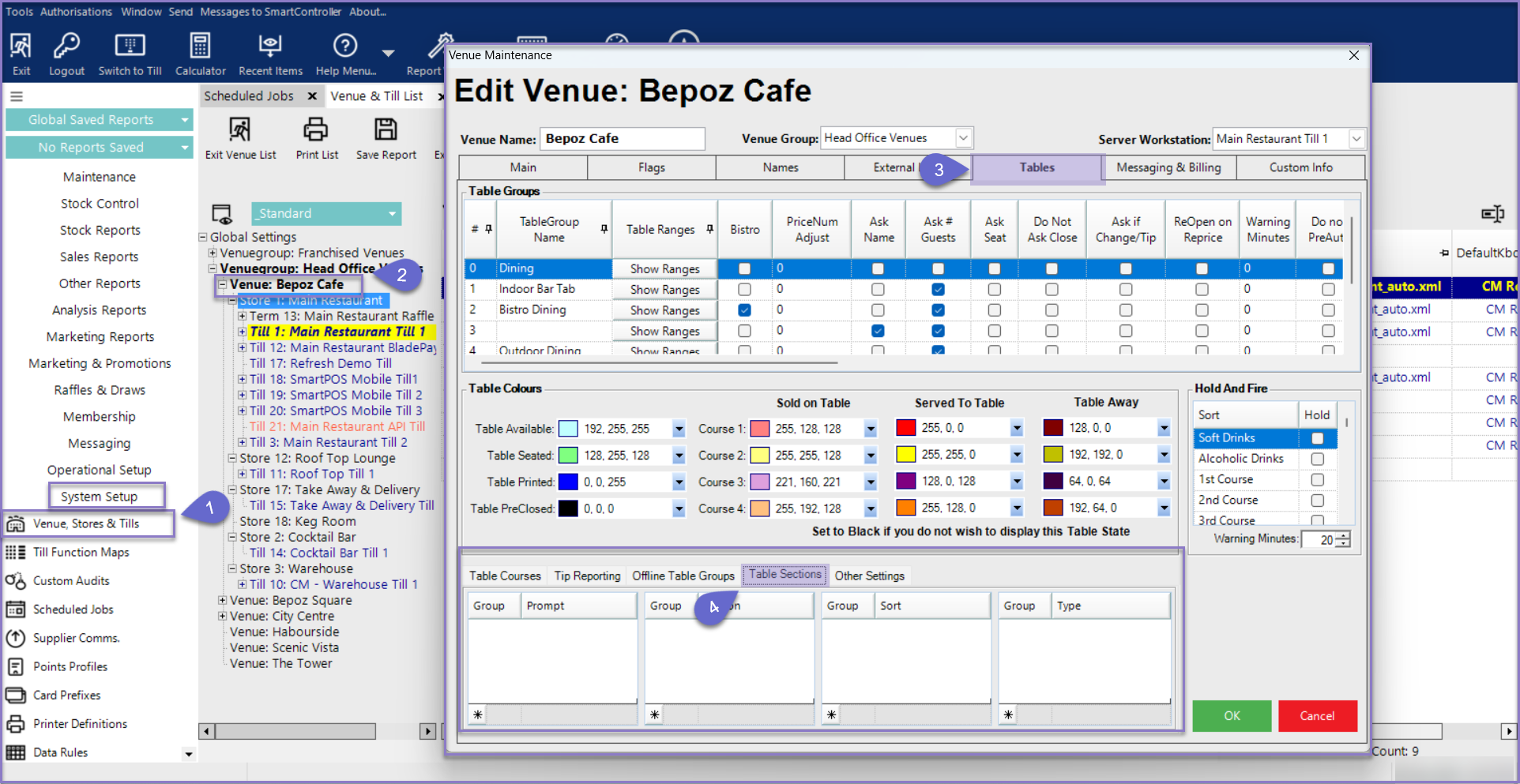Switch to the Main tab

pyautogui.click(x=523, y=167)
